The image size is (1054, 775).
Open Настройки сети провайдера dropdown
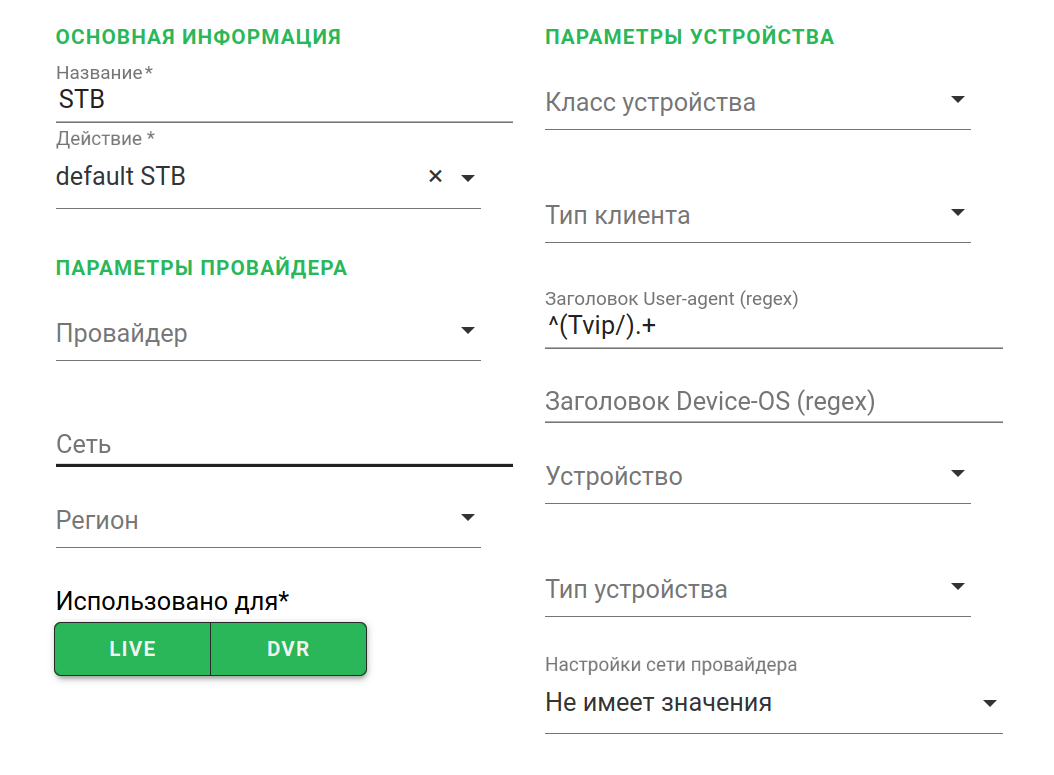click(x=989, y=703)
